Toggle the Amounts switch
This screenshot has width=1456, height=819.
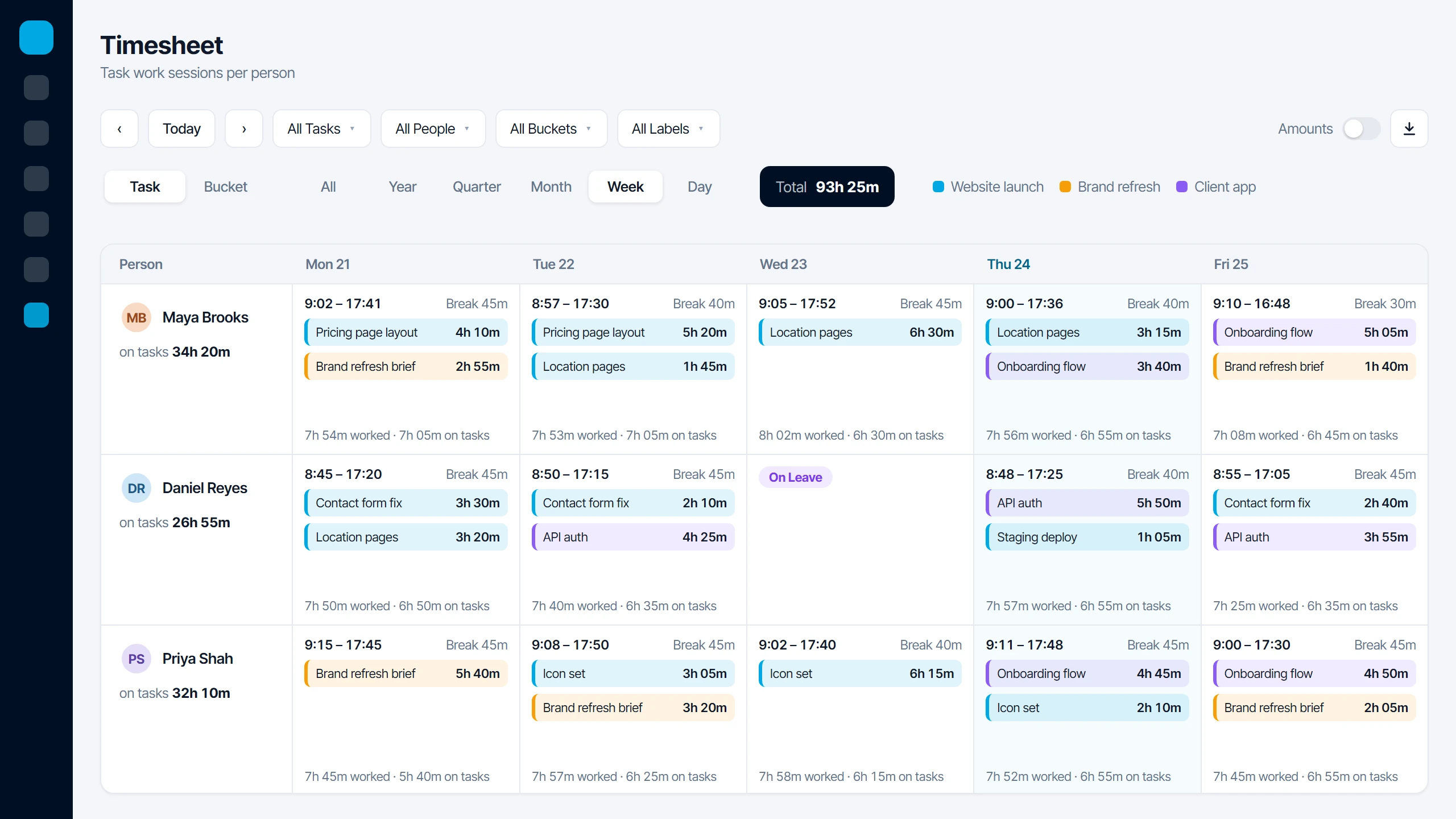coord(1361,129)
